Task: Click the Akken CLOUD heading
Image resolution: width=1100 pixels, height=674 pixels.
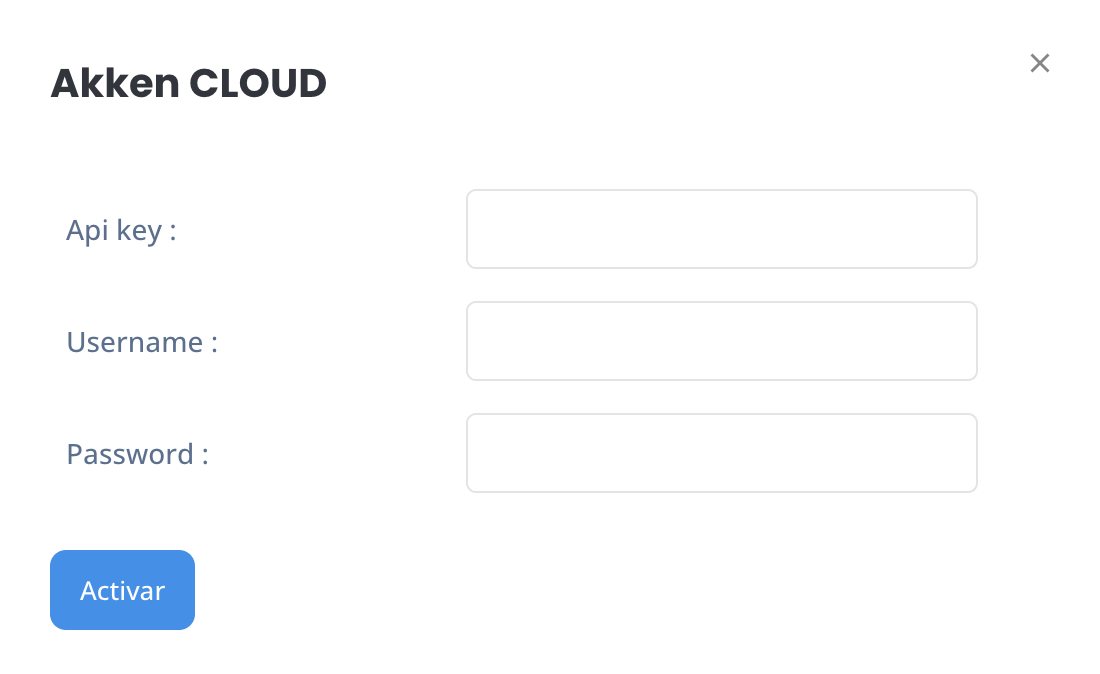Action: pyautogui.click(x=188, y=83)
